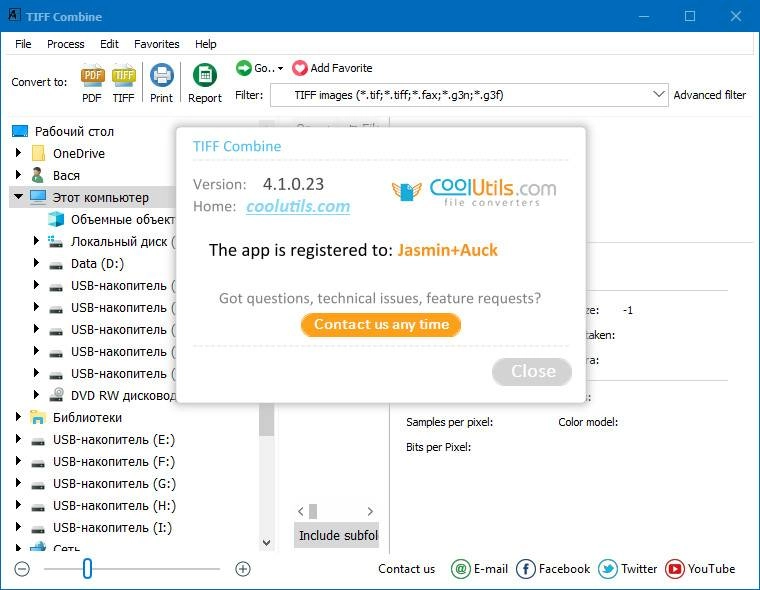Click the TIFF Combine title bar app icon

(x=14, y=15)
